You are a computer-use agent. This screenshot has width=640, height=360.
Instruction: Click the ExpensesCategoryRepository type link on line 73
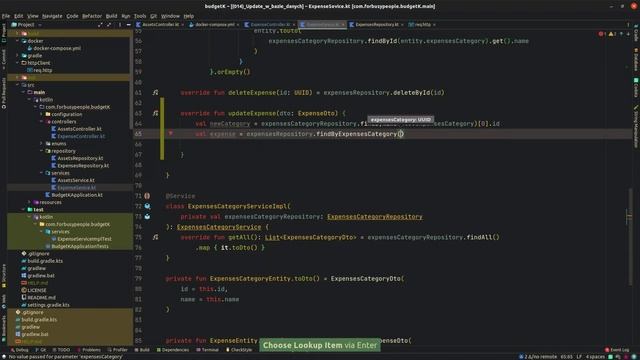click(x=375, y=217)
